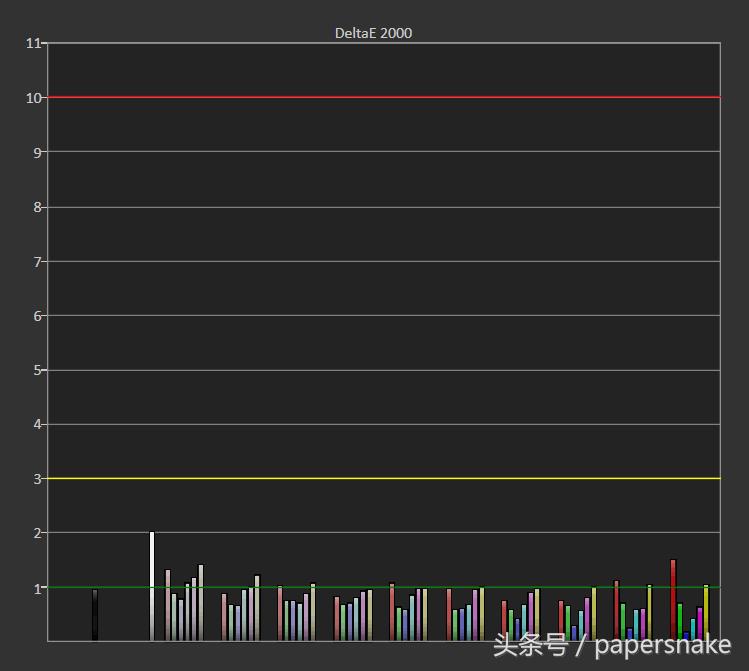Click the tallest red bar at far right
This screenshot has width=749, height=671.
coord(673,600)
